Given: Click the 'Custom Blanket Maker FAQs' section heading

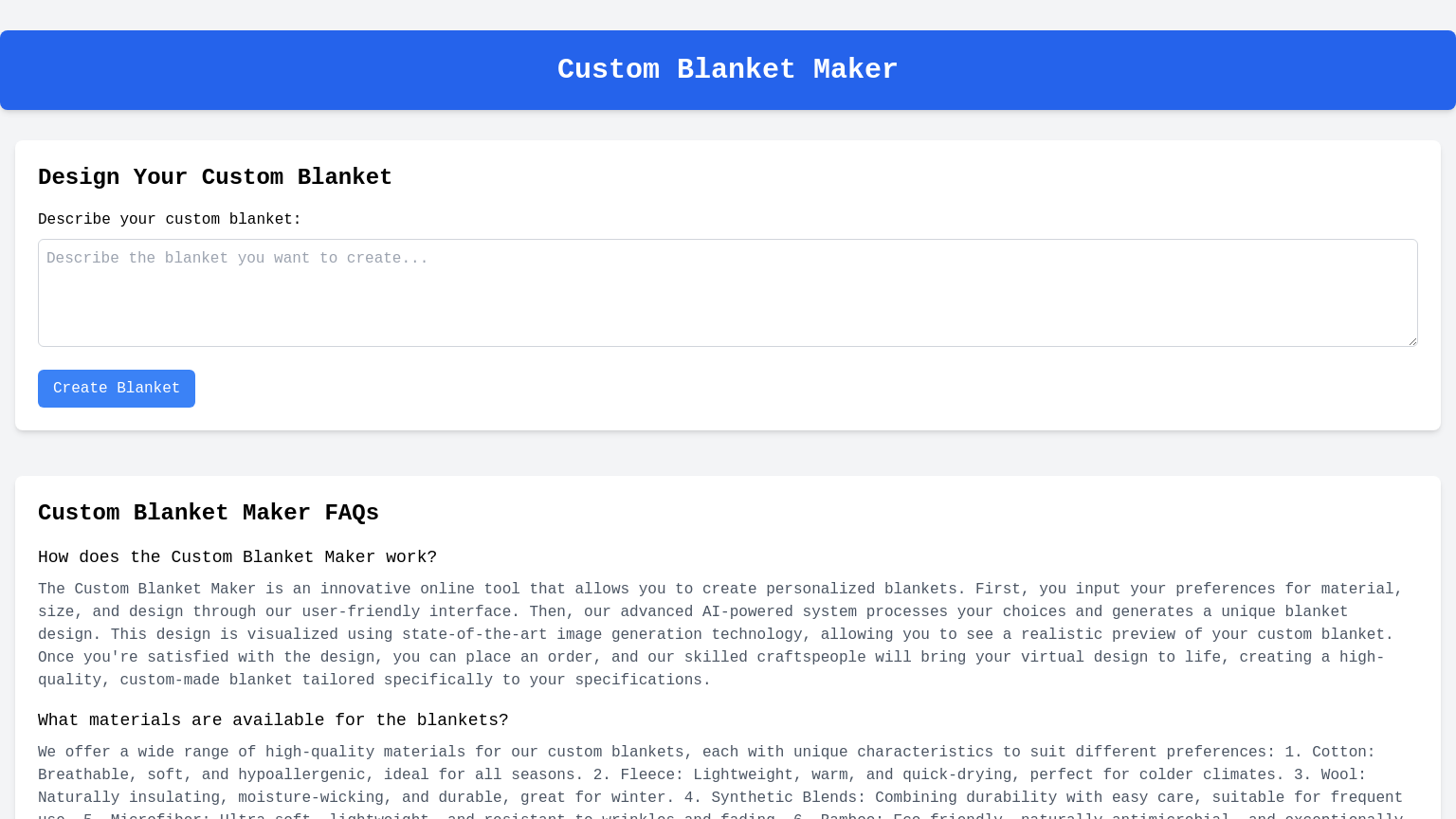Looking at the screenshot, I should pos(208,513).
